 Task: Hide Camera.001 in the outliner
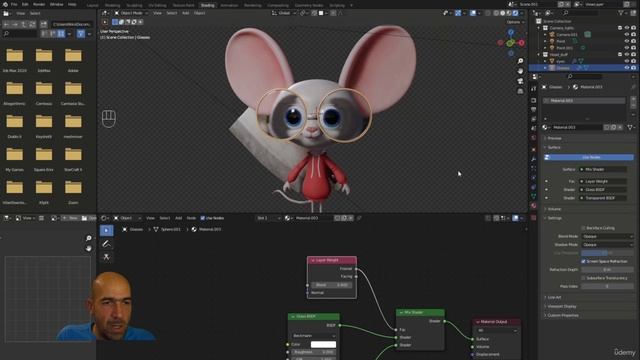point(627,35)
